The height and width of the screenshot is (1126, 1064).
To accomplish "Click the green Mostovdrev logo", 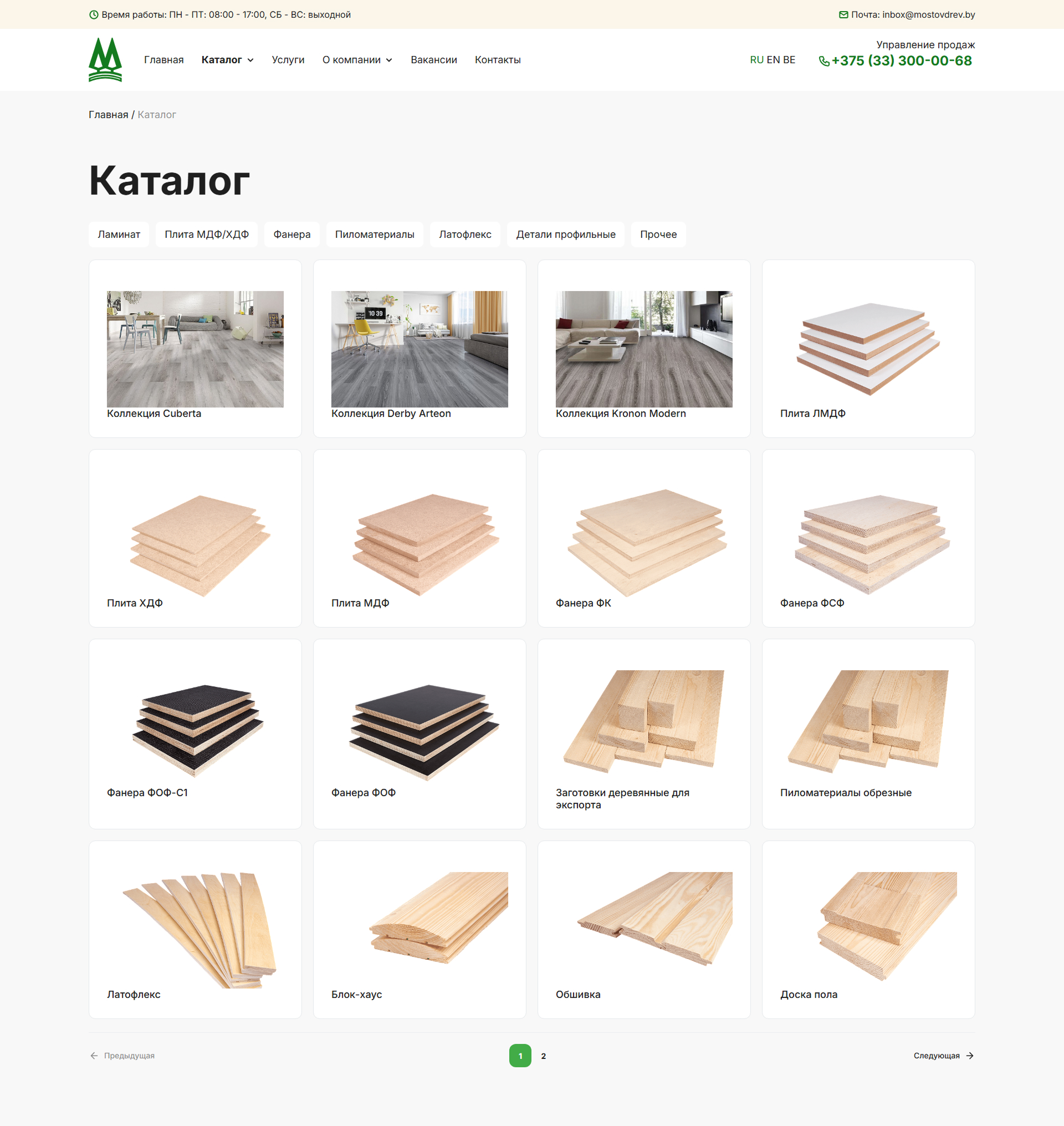I will point(105,59).
